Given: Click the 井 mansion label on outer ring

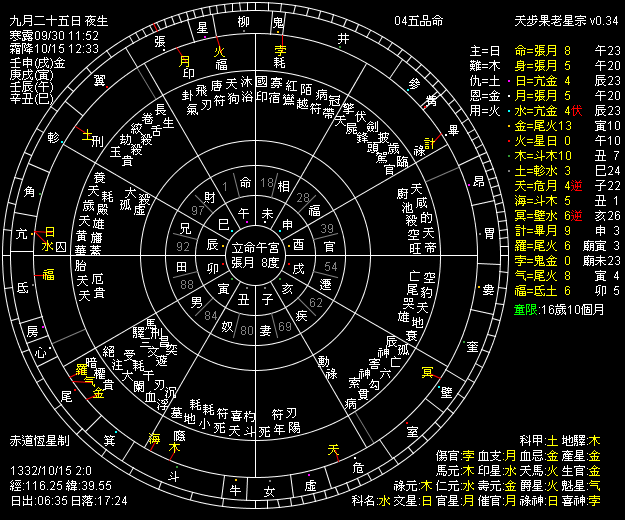Looking at the screenshot, I should [343, 38].
